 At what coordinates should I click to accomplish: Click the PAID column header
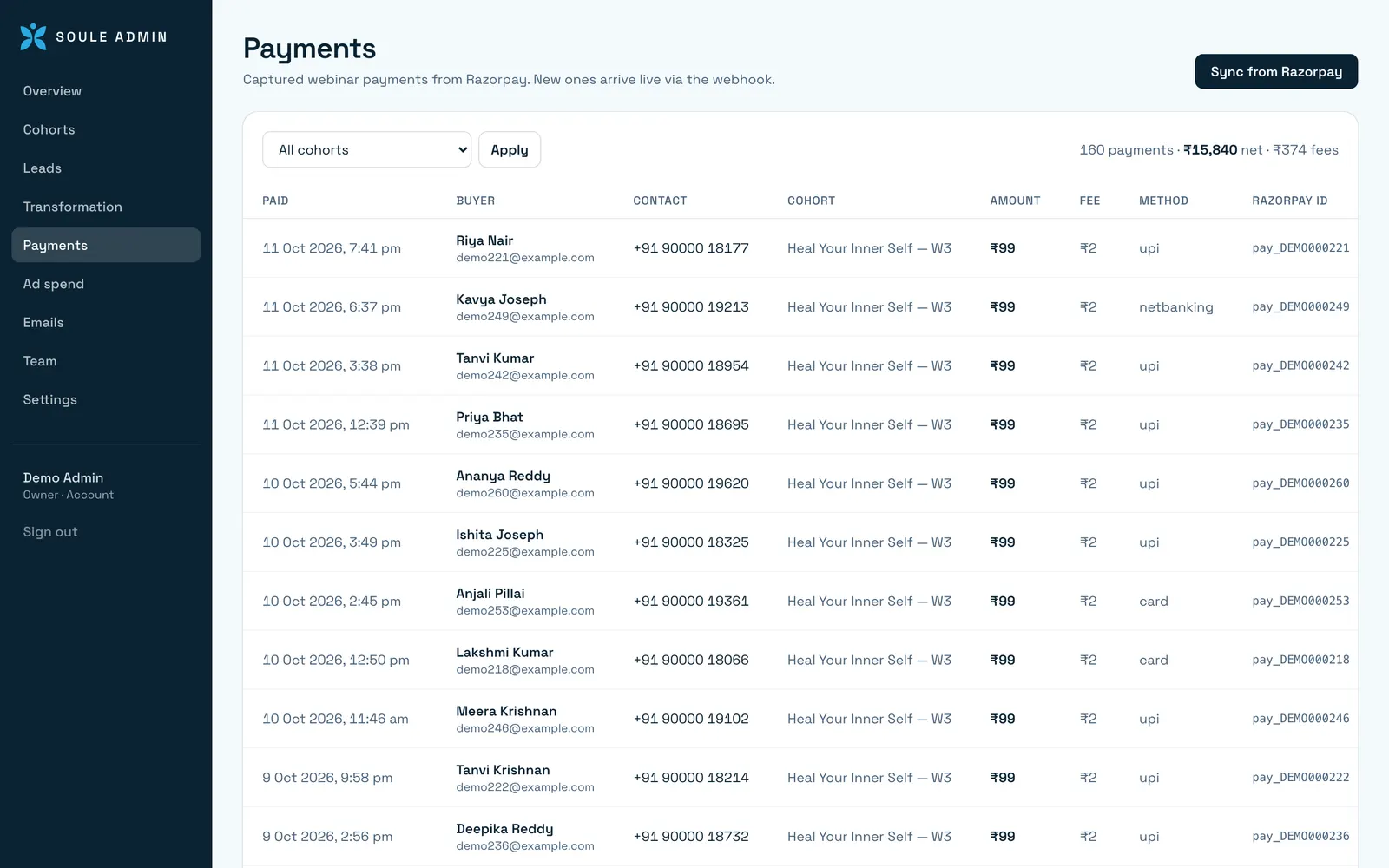coord(275,201)
